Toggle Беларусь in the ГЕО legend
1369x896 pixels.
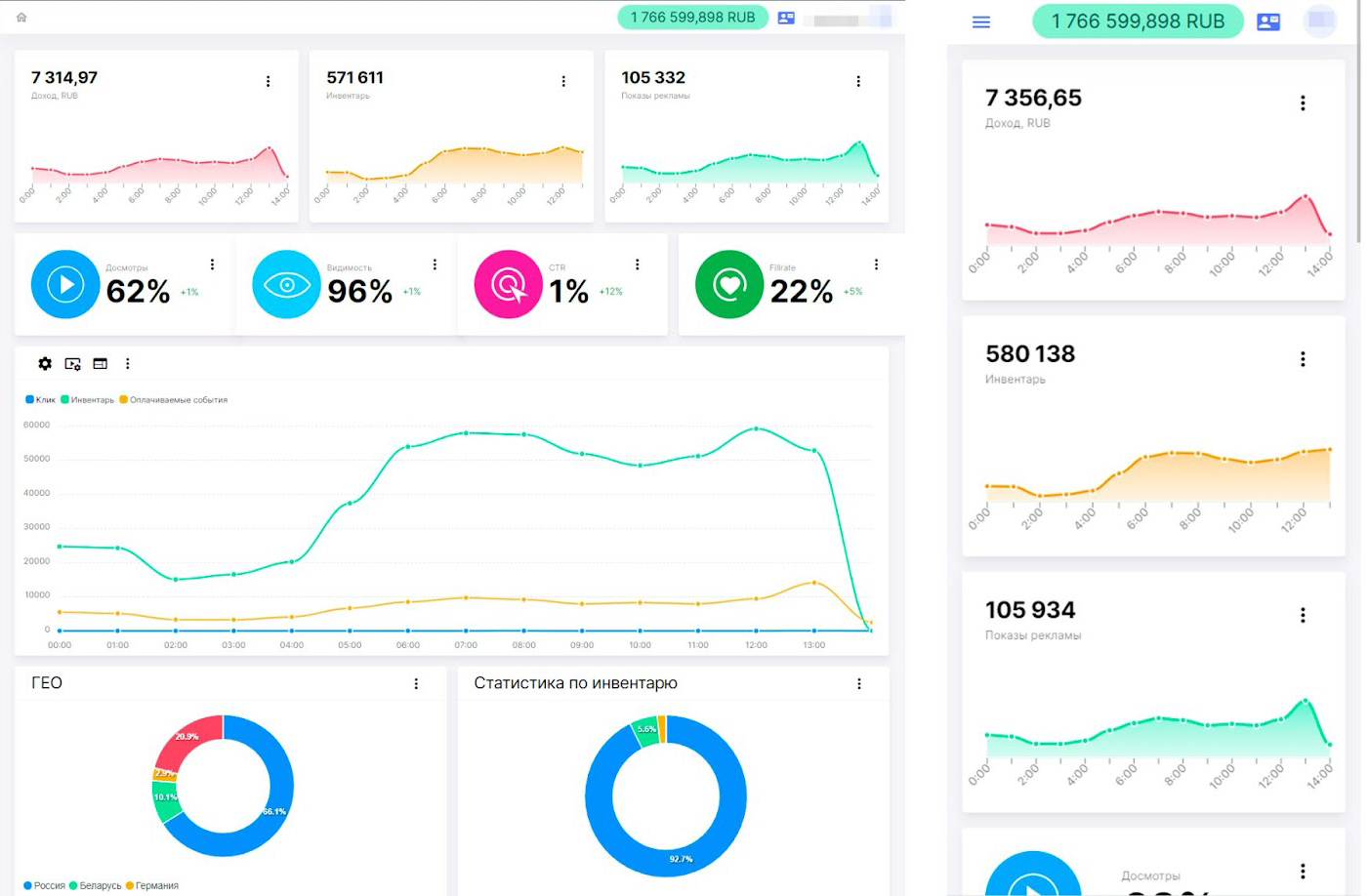click(96, 885)
